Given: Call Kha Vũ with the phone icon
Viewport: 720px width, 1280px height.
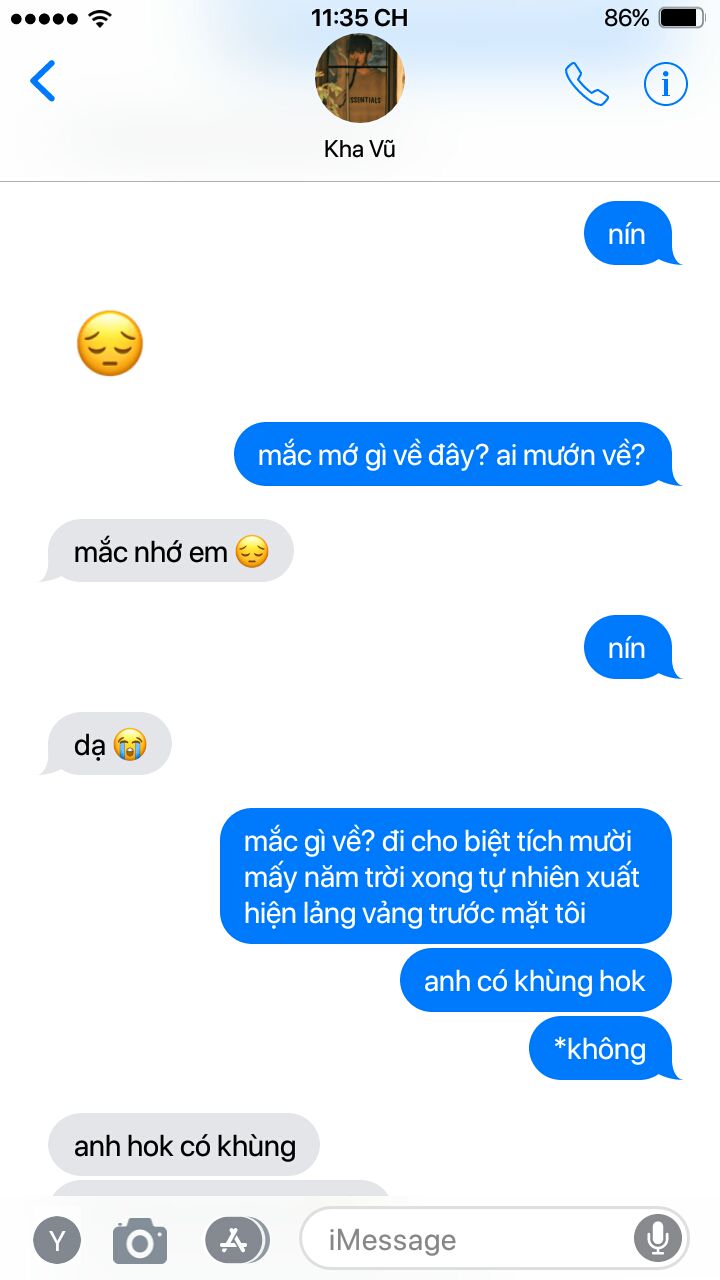Looking at the screenshot, I should point(587,84).
